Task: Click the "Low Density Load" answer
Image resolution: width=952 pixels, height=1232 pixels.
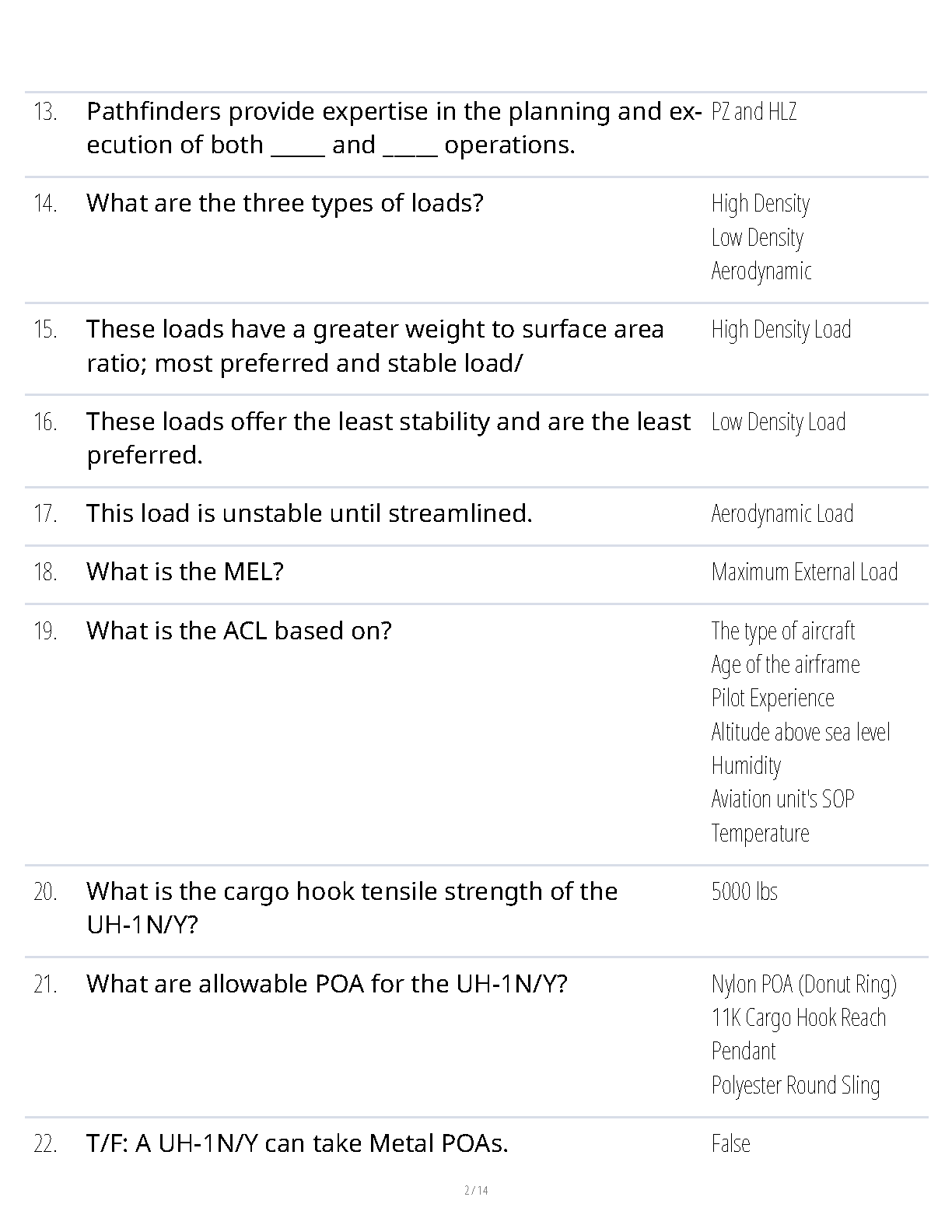Action: click(x=778, y=422)
